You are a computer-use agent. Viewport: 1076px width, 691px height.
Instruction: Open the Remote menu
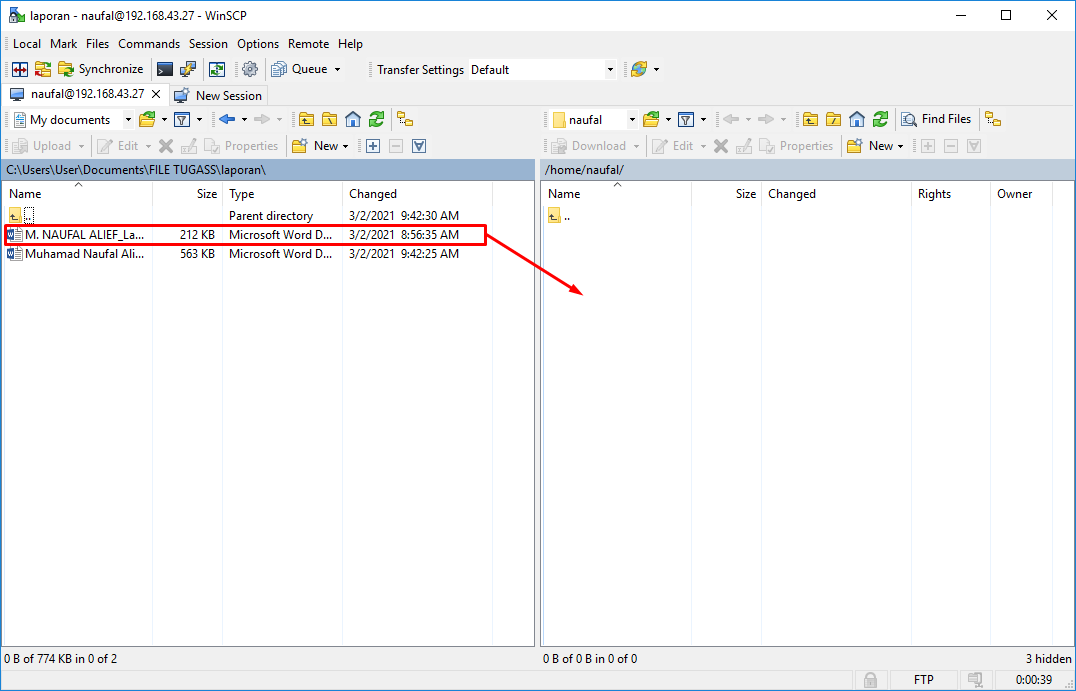(x=308, y=44)
